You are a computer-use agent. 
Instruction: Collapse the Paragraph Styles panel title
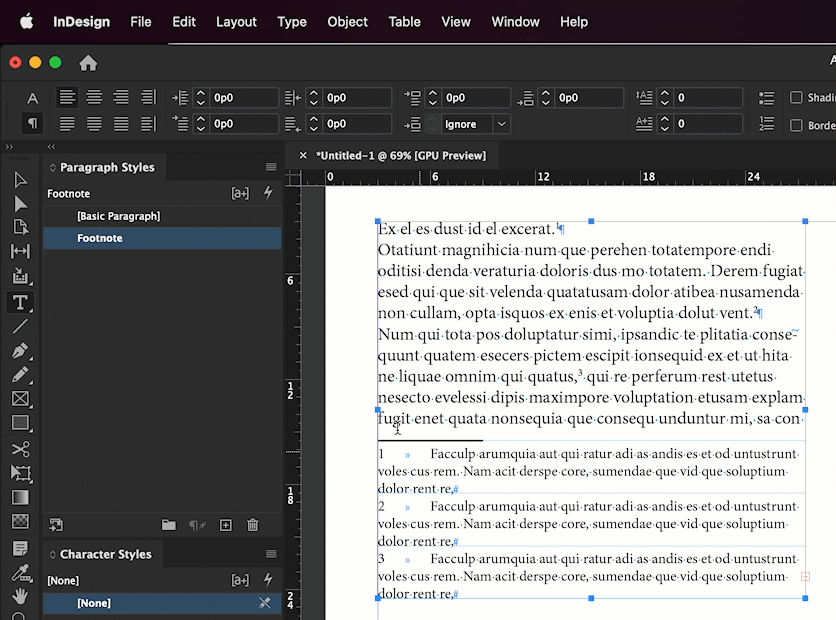click(53, 167)
